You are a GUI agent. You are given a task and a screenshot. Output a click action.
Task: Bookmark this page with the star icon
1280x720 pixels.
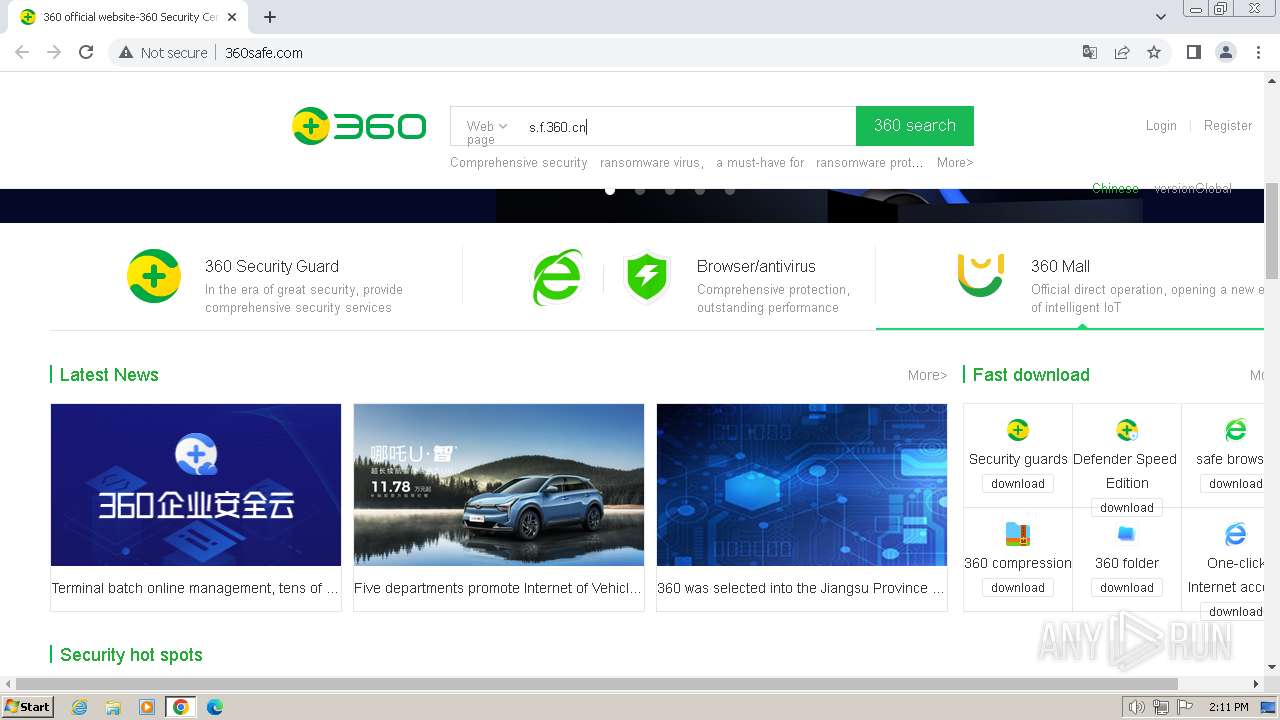coord(1154,53)
